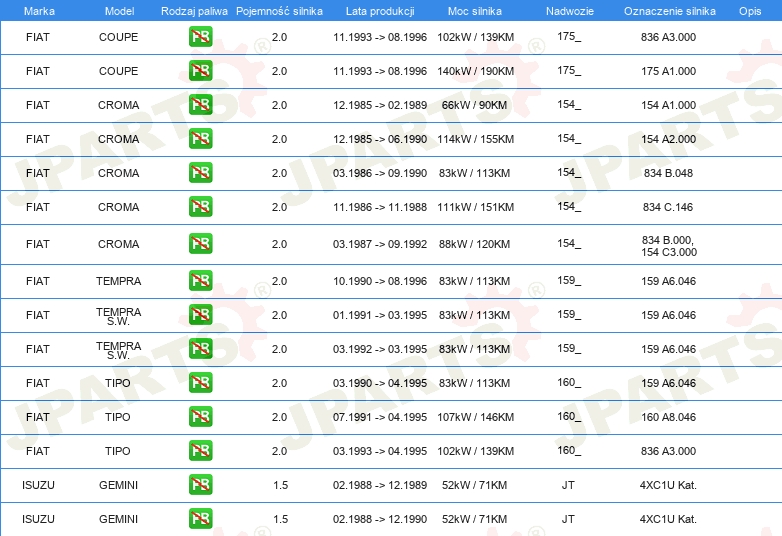The image size is (782, 536).
Task: Sort by the Marka column header
Action: coord(39,11)
